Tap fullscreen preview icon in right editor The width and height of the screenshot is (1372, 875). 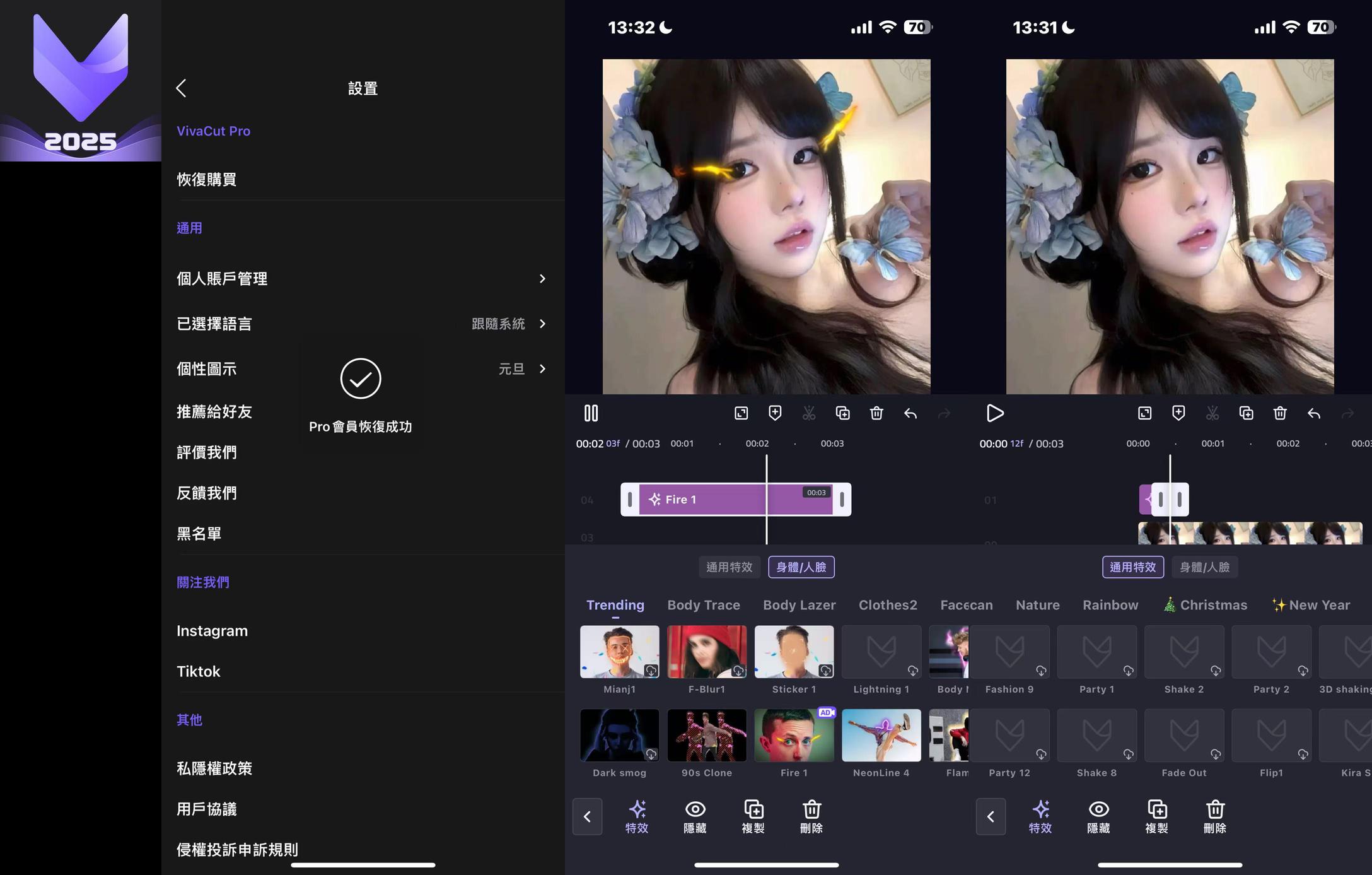[1145, 413]
